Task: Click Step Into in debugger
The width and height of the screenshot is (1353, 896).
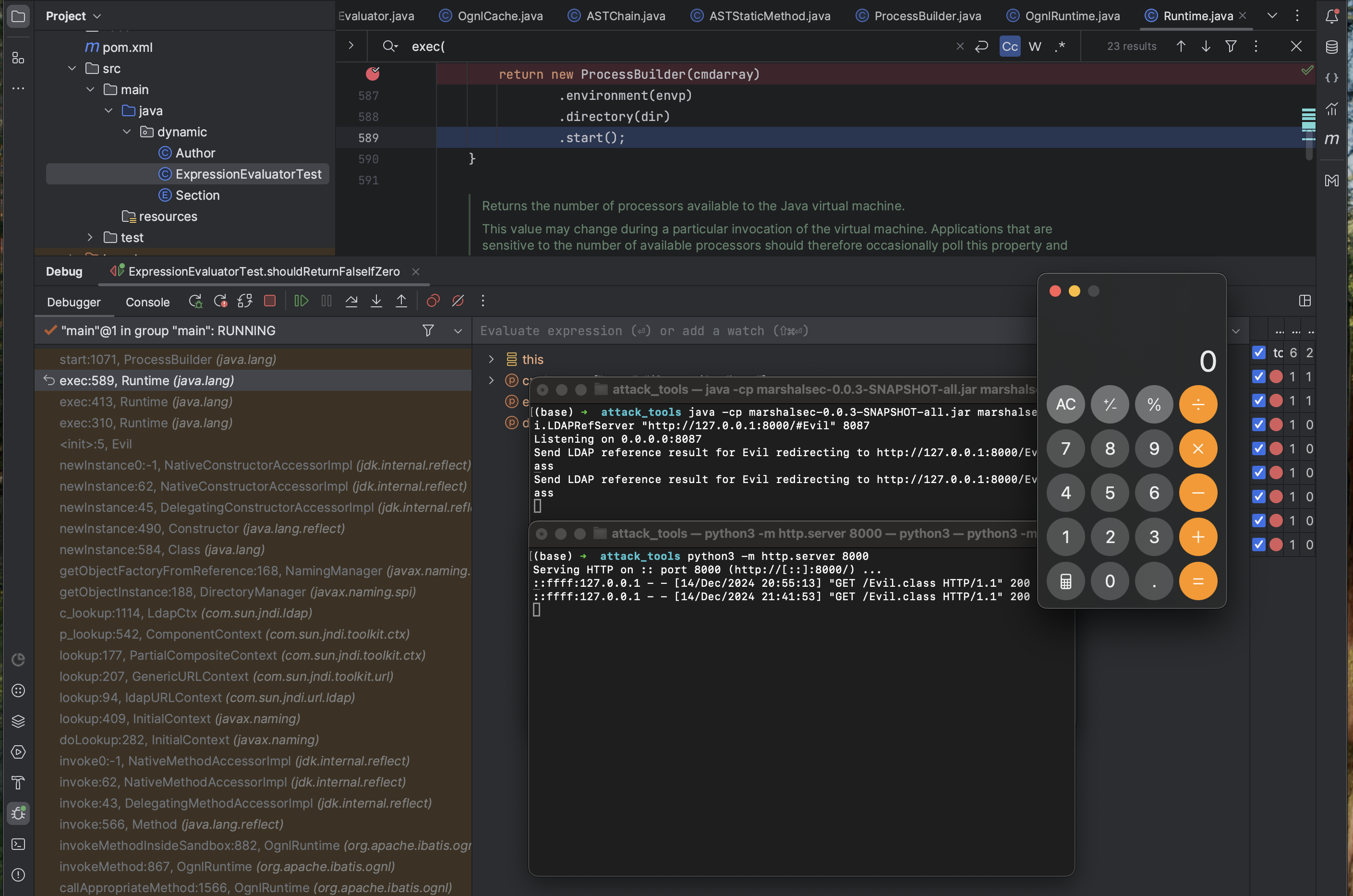Action: click(376, 301)
